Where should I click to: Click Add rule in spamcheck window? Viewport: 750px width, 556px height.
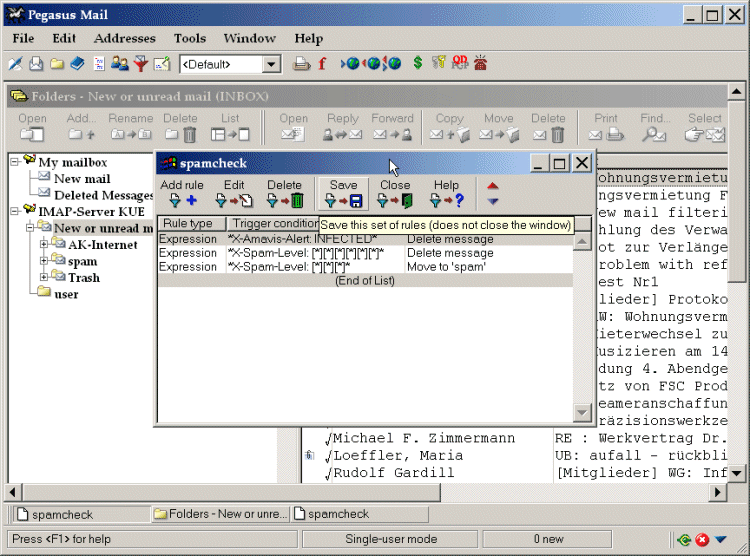point(182,193)
